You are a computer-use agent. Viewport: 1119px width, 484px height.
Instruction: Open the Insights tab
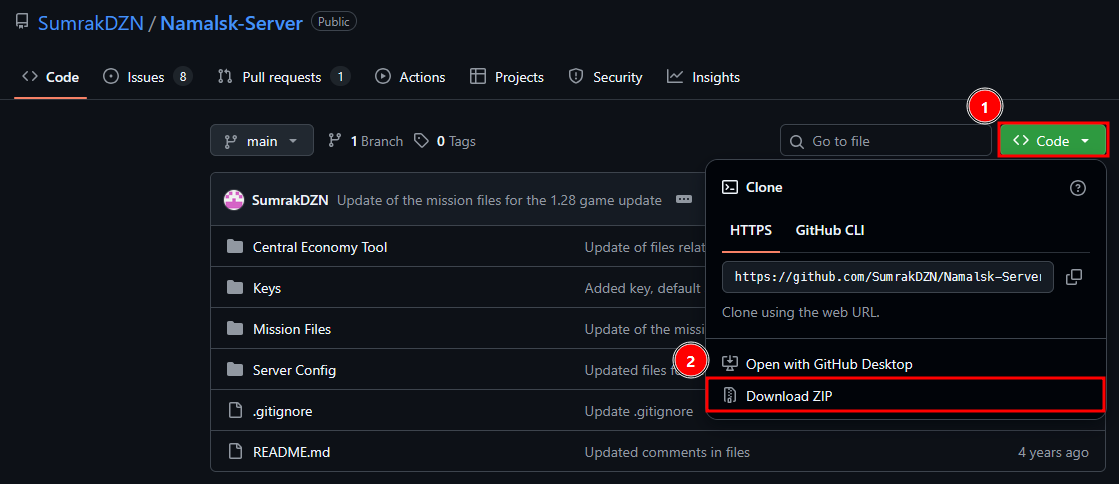pos(703,77)
